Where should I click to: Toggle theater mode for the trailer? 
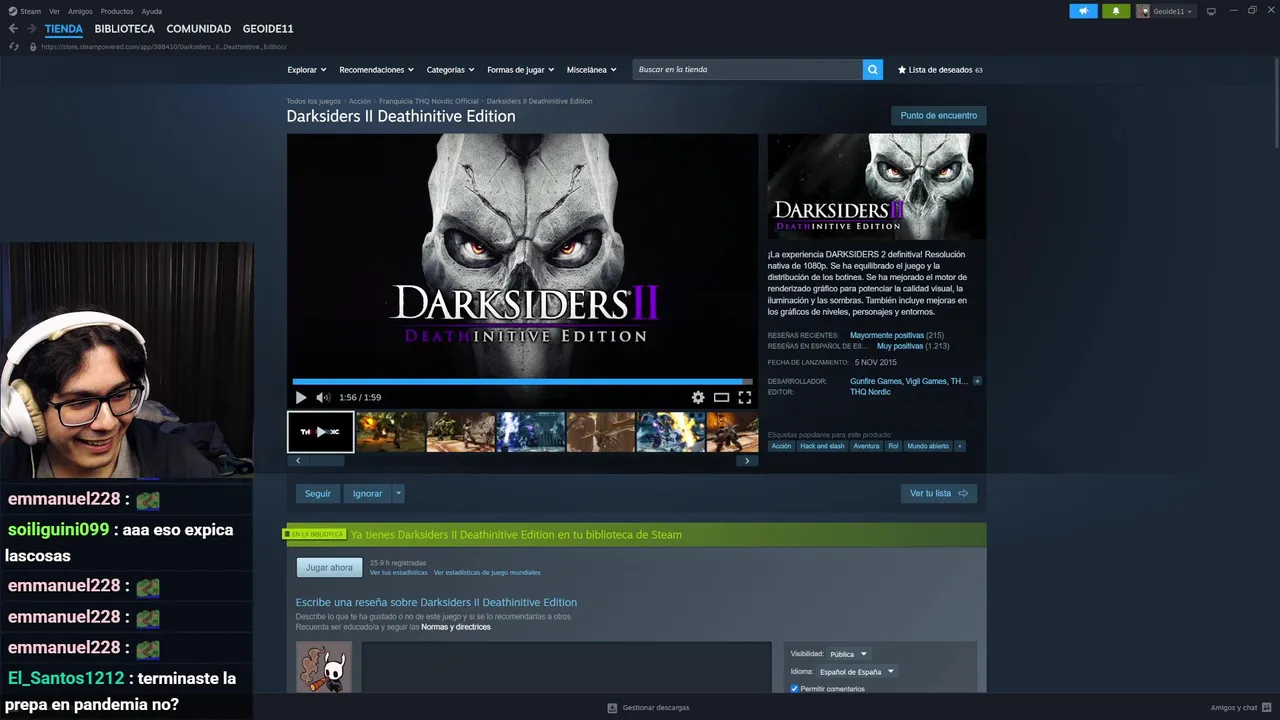pos(721,397)
